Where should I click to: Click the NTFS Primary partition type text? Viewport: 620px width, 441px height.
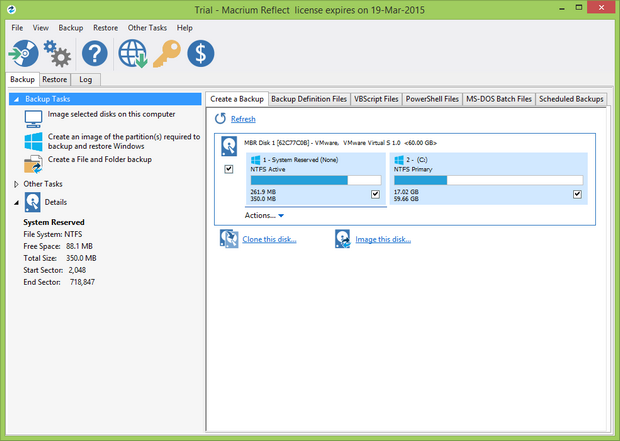[413, 169]
